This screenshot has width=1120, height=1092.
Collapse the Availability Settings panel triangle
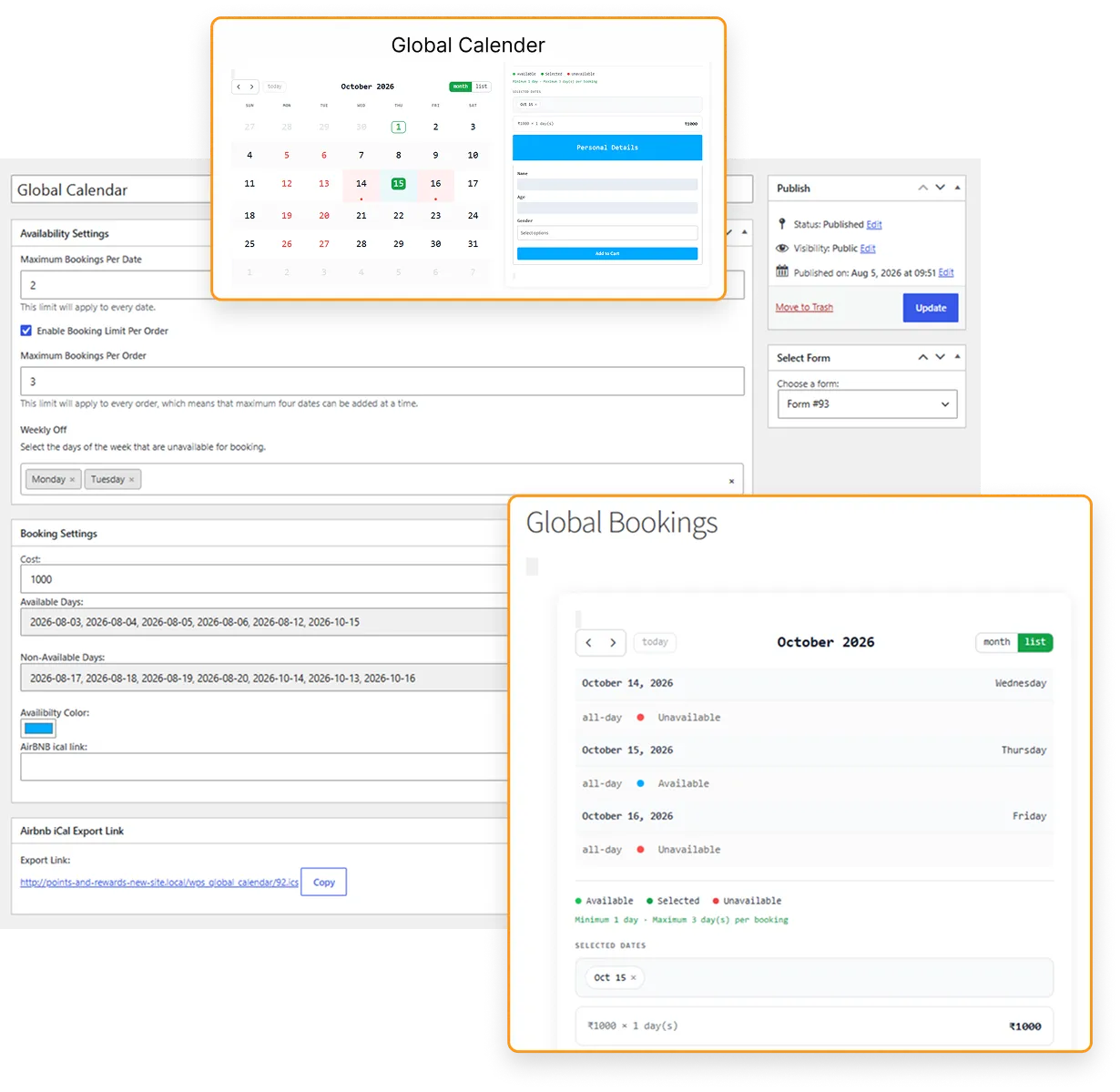click(x=745, y=232)
